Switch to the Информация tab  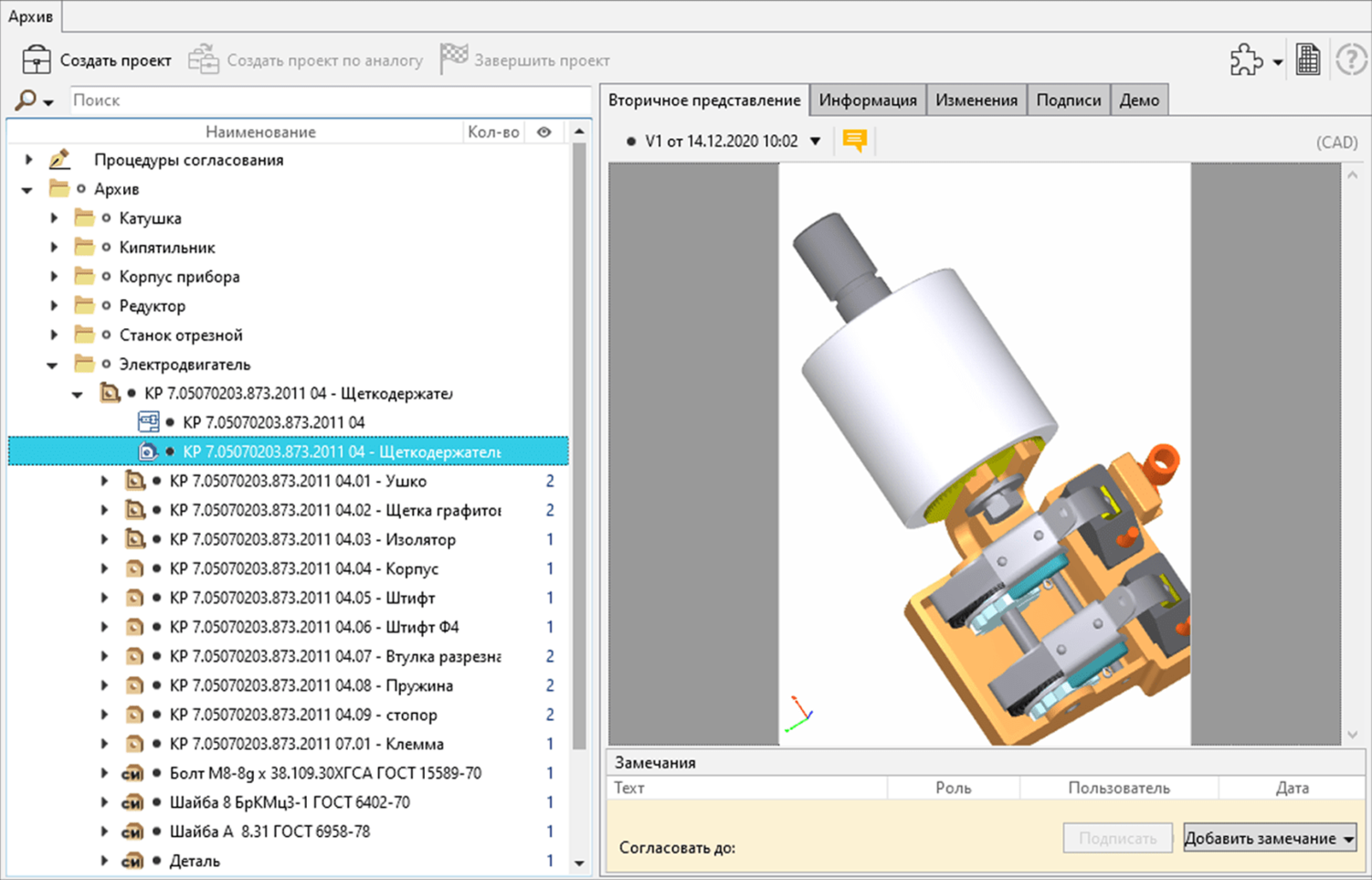[x=867, y=101]
